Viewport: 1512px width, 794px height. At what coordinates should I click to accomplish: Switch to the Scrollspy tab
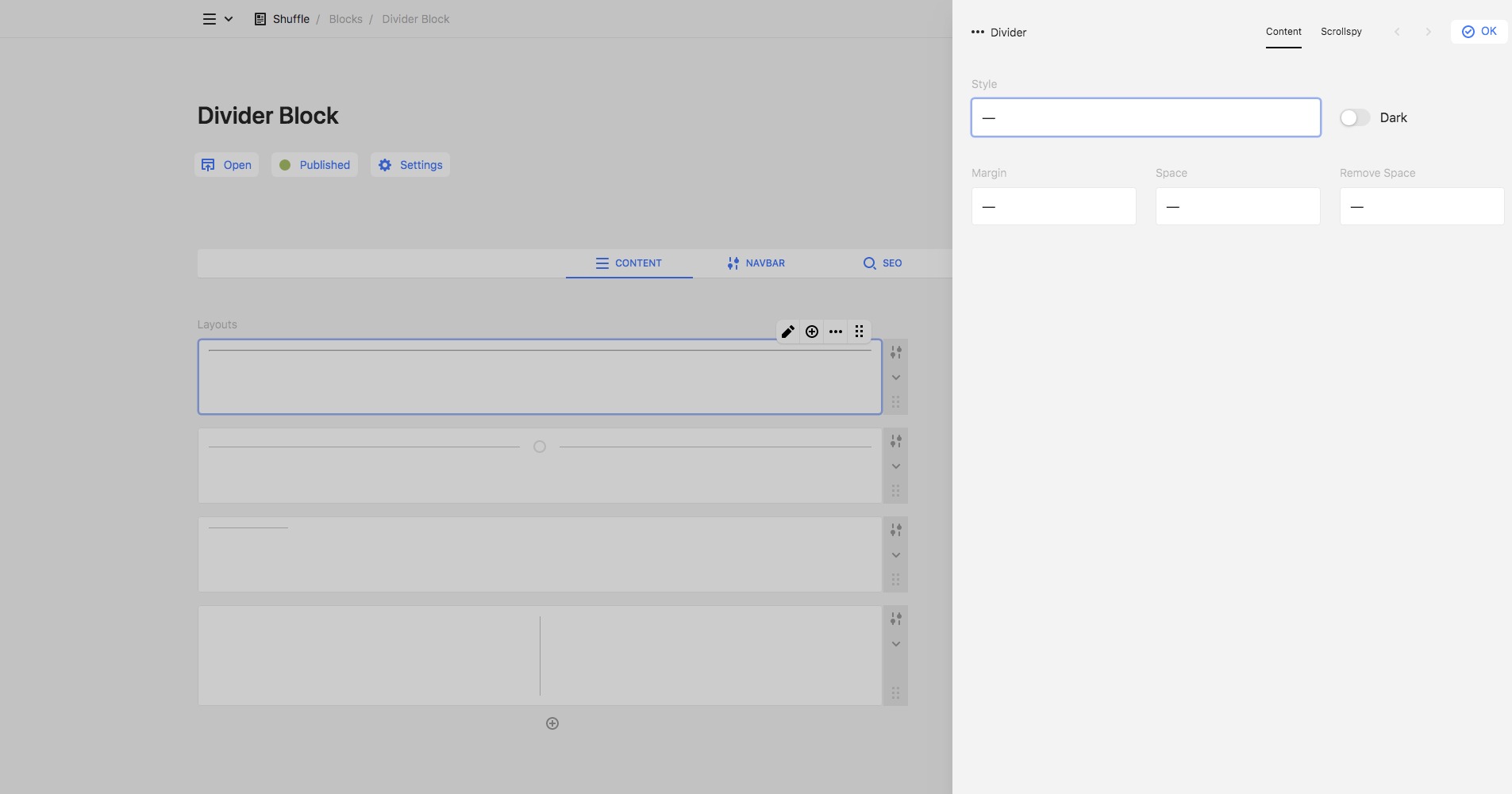click(1341, 32)
